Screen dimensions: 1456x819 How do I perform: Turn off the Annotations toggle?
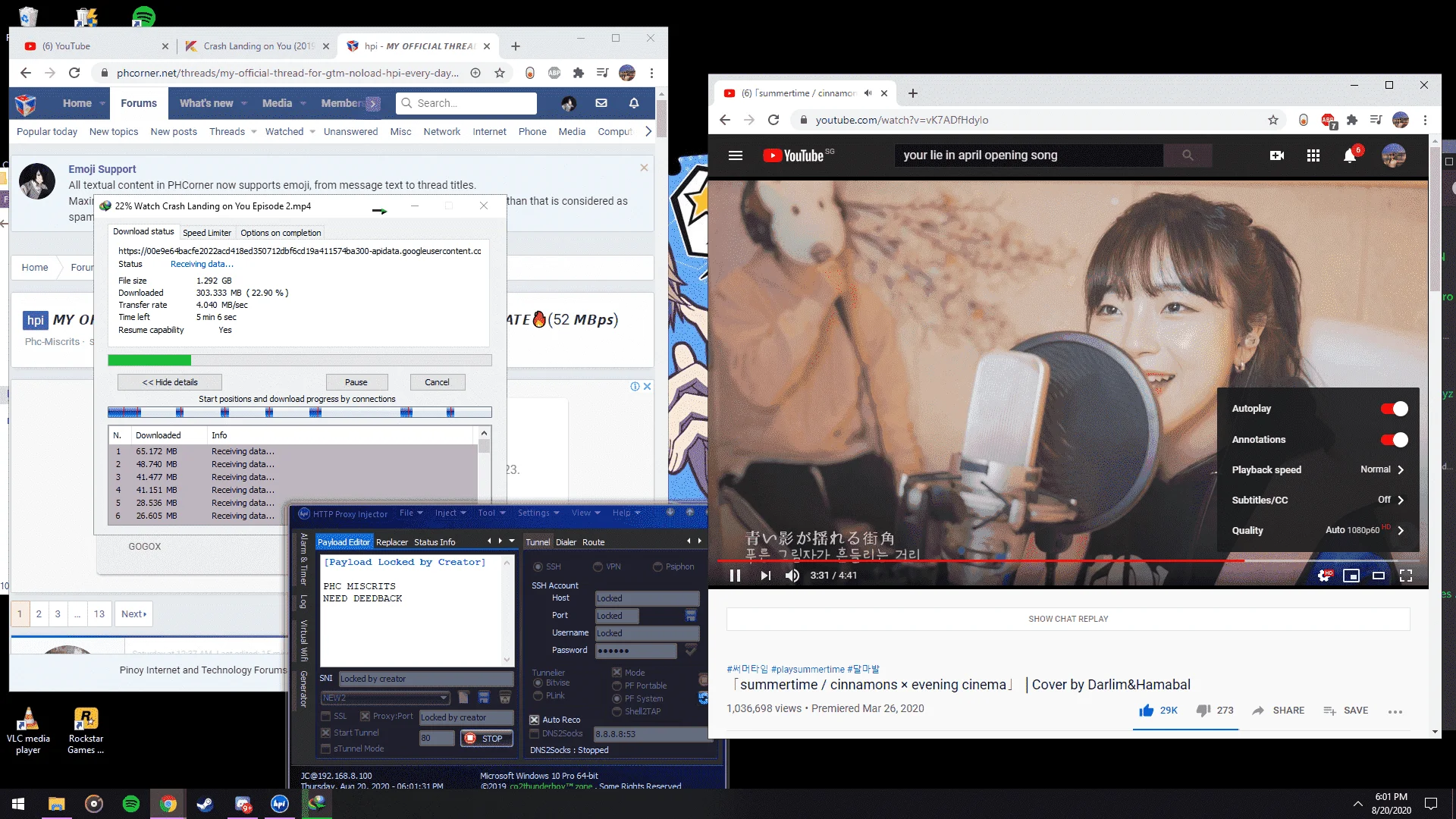(x=1394, y=440)
